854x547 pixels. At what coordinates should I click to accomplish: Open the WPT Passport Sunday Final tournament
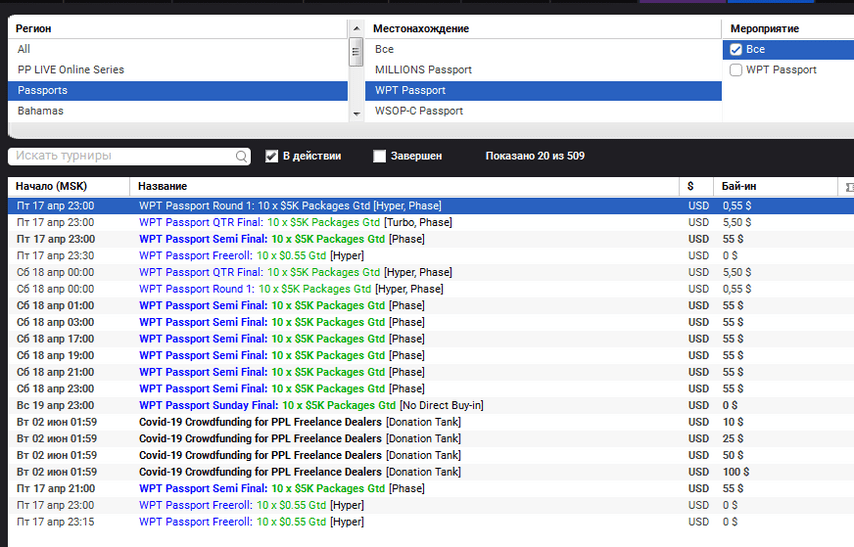[431, 405]
